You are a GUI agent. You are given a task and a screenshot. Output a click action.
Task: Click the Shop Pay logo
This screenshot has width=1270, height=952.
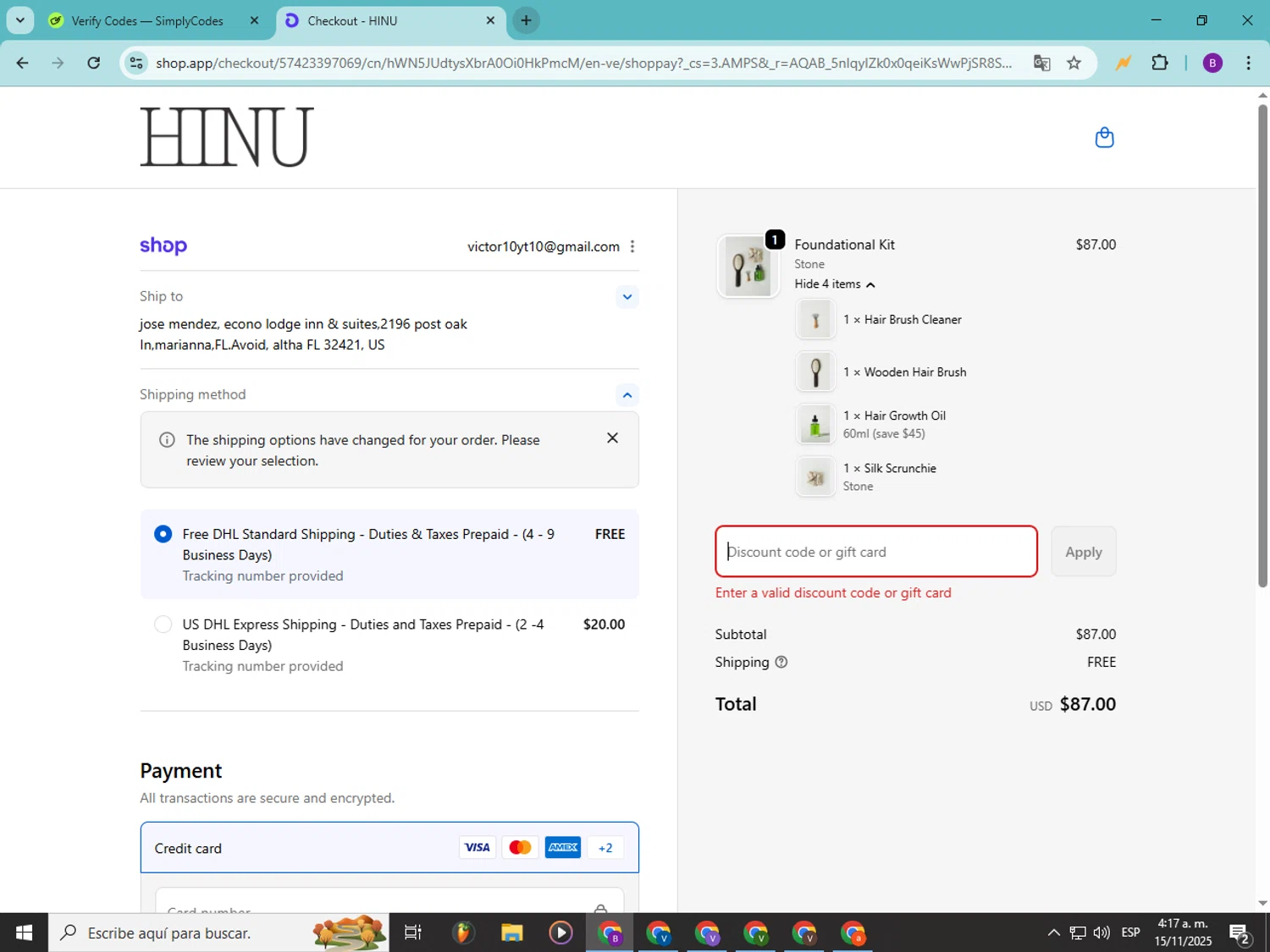pos(163,245)
